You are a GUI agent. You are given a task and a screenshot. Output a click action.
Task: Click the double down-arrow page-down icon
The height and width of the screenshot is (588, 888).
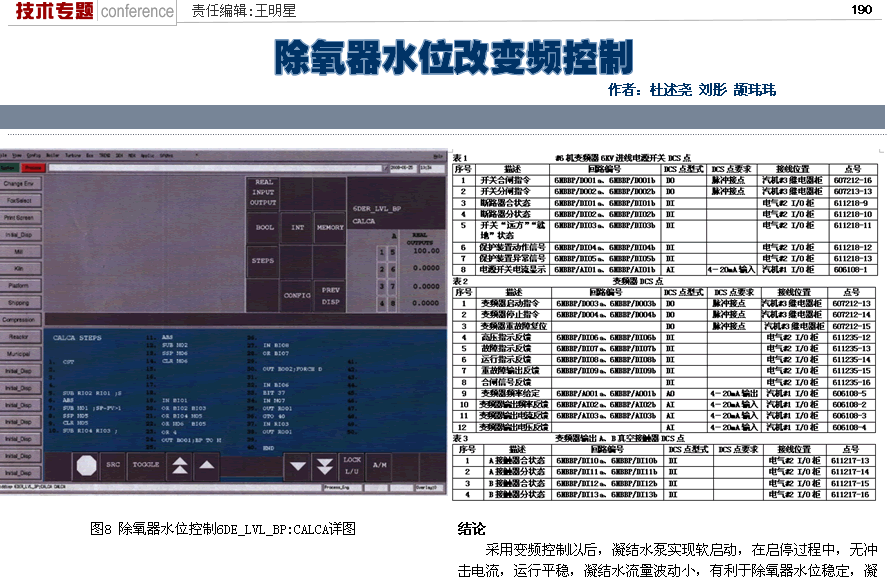(325, 466)
